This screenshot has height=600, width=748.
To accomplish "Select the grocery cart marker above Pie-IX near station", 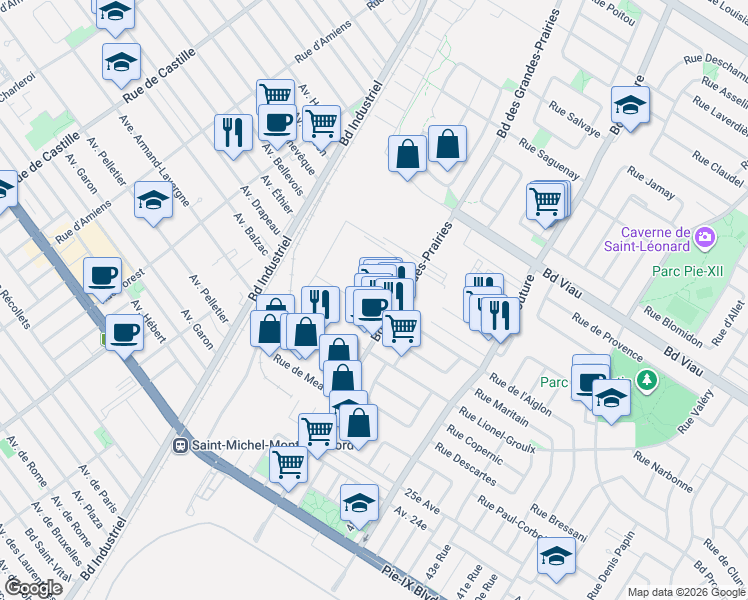I will [289, 465].
